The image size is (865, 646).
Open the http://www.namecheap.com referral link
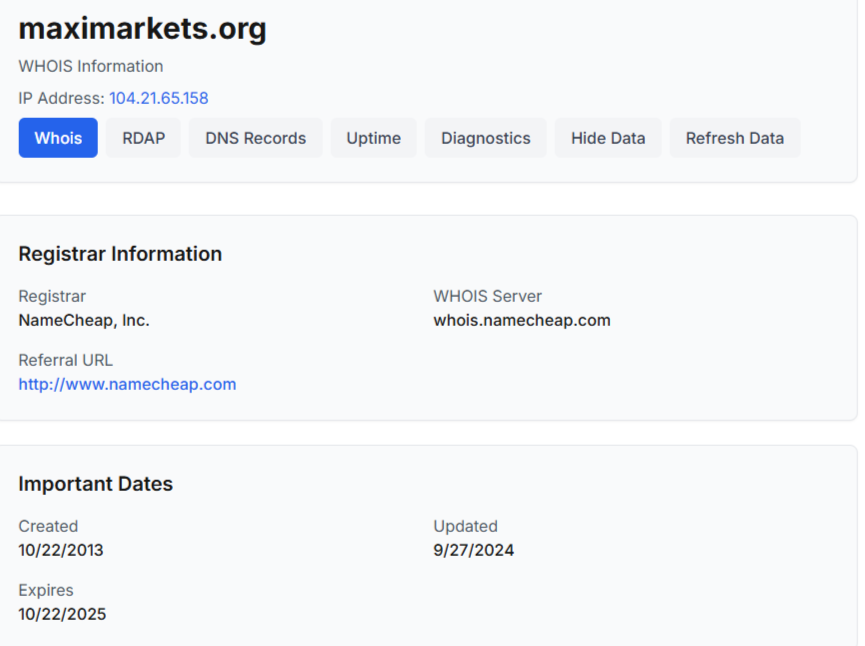click(127, 384)
